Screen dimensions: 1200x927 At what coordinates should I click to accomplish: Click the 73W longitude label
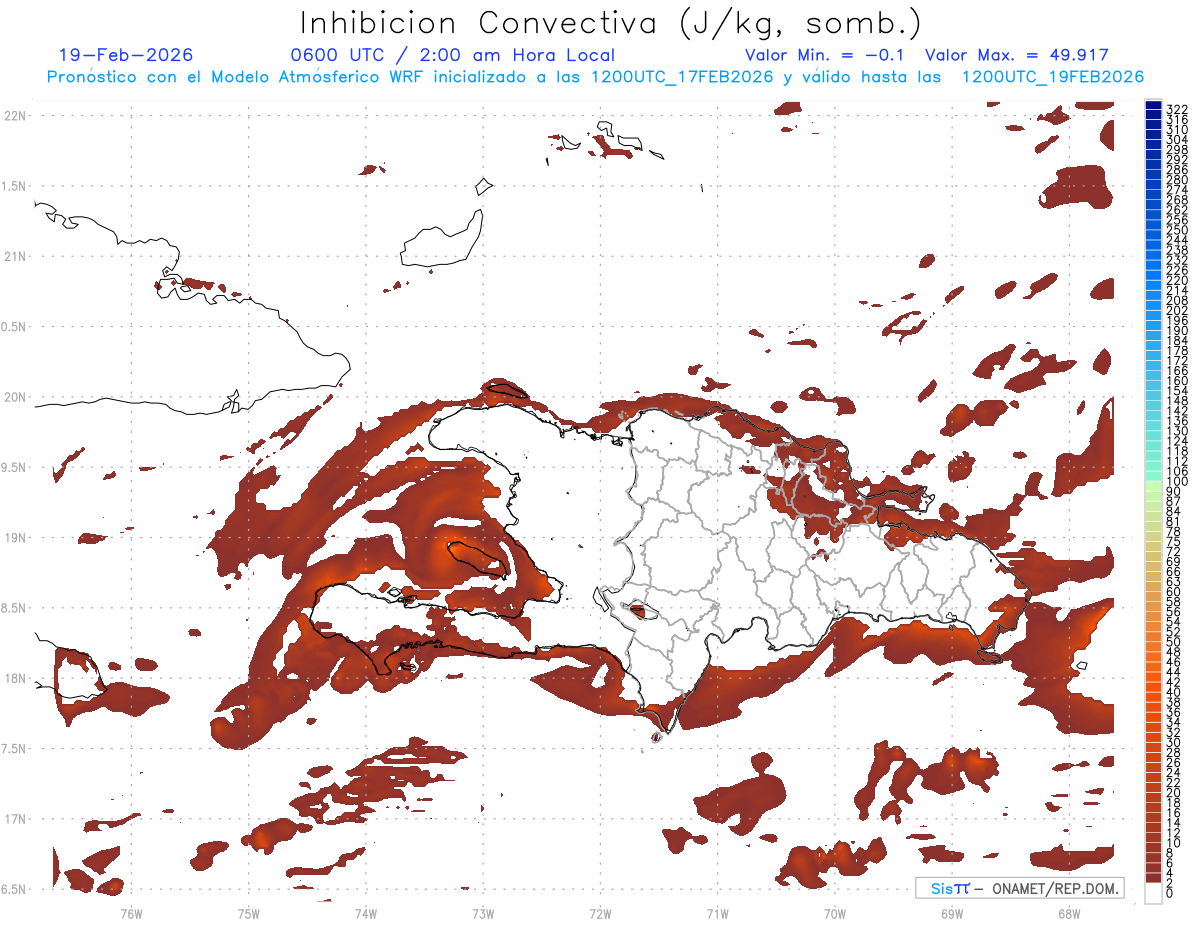point(483,913)
